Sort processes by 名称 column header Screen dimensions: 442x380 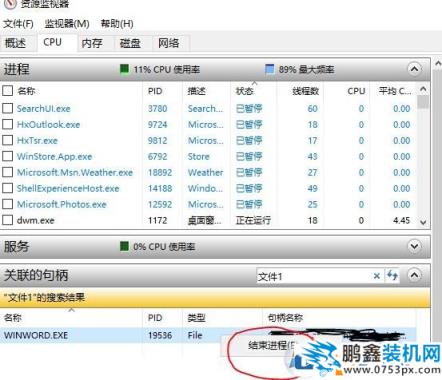pos(26,91)
